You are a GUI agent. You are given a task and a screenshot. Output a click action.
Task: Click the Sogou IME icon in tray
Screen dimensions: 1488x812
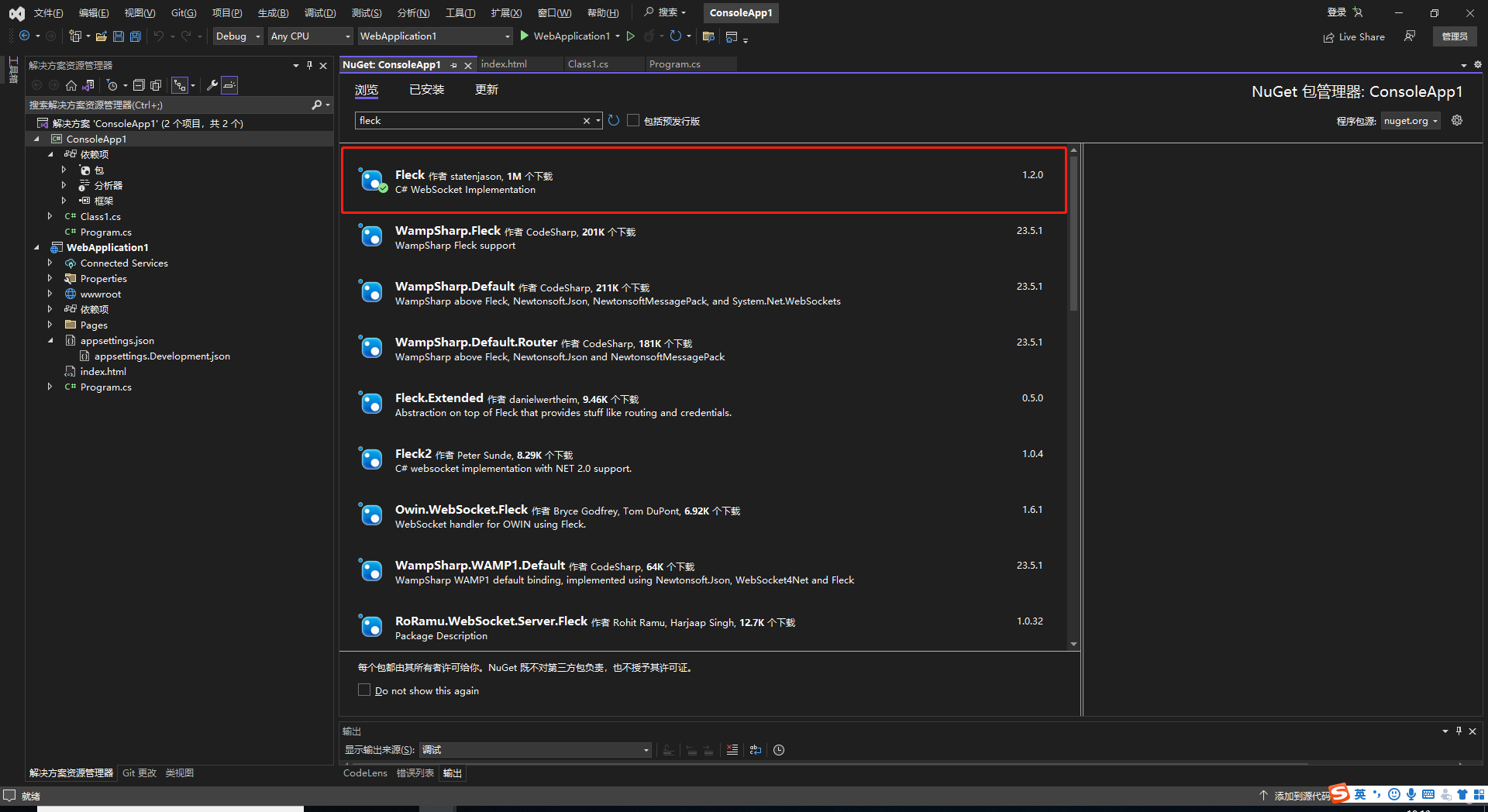(1339, 793)
